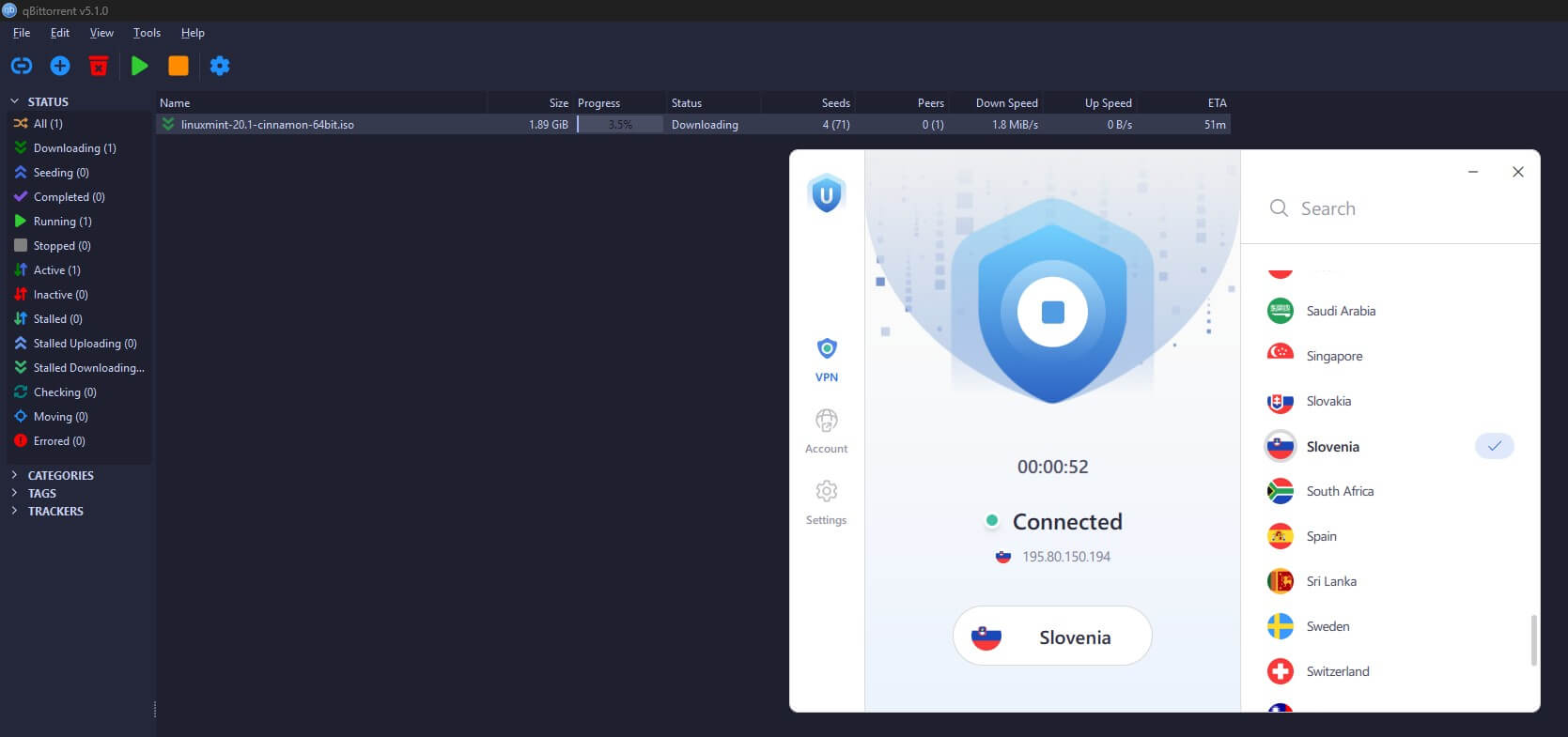
Task: Select South Africa from server list
Action: tap(1390, 491)
